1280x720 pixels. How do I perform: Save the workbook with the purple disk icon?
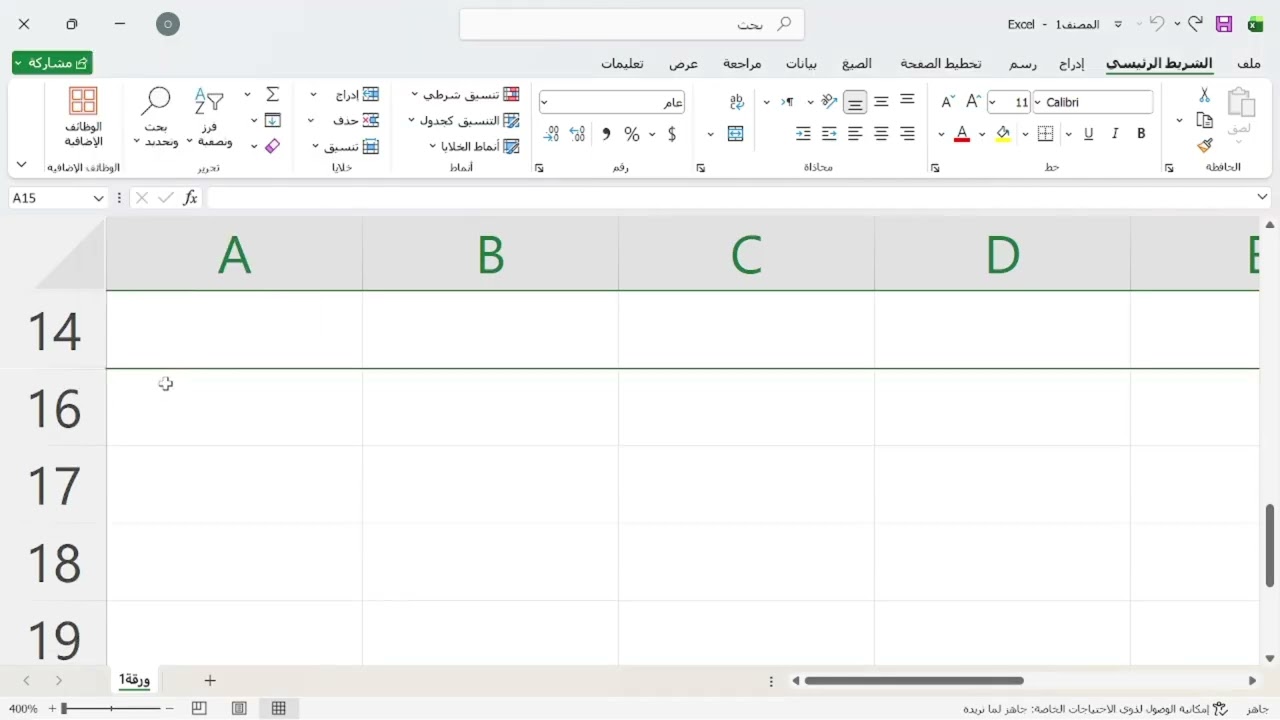(x=1224, y=24)
